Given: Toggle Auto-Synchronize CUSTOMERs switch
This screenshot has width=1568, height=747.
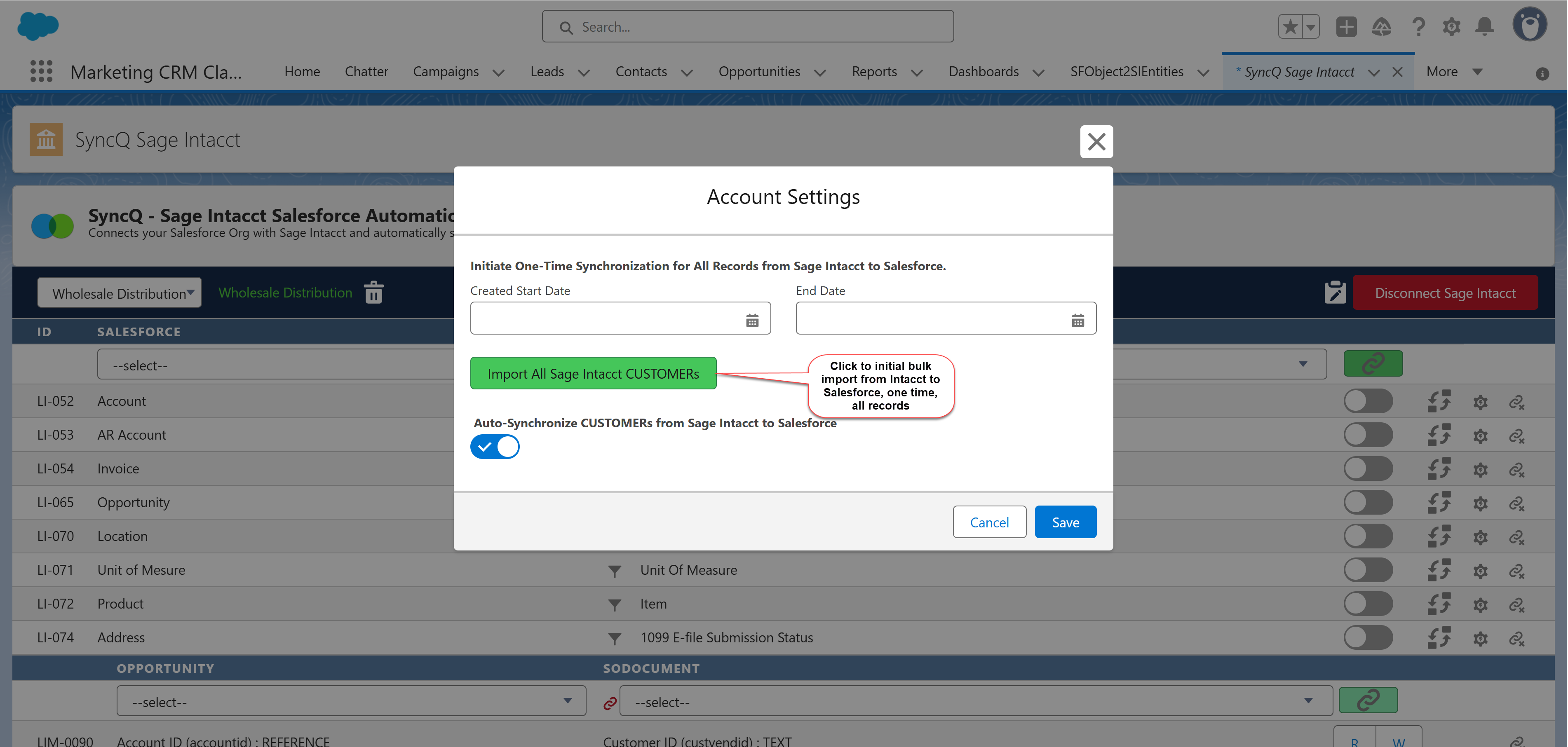Looking at the screenshot, I should point(494,447).
